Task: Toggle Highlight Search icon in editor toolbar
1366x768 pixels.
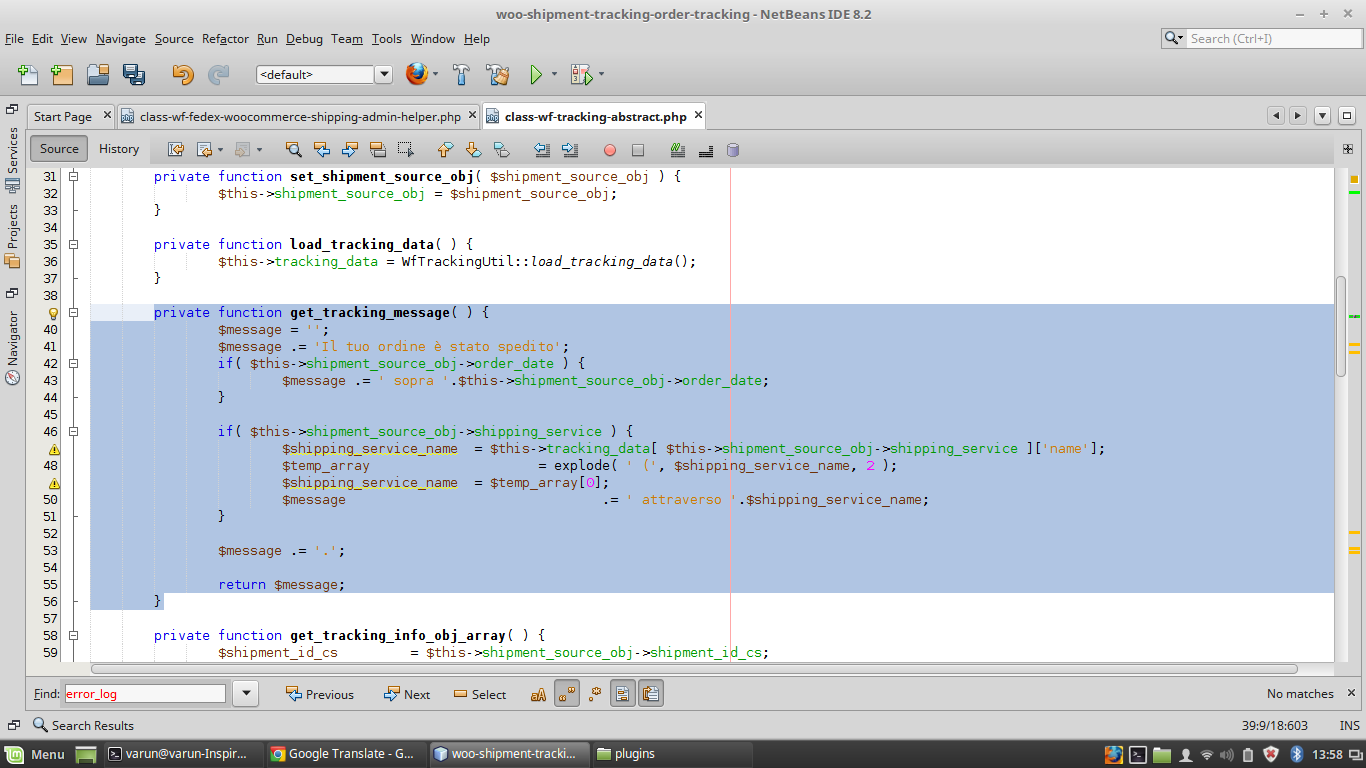Action: coord(378,150)
